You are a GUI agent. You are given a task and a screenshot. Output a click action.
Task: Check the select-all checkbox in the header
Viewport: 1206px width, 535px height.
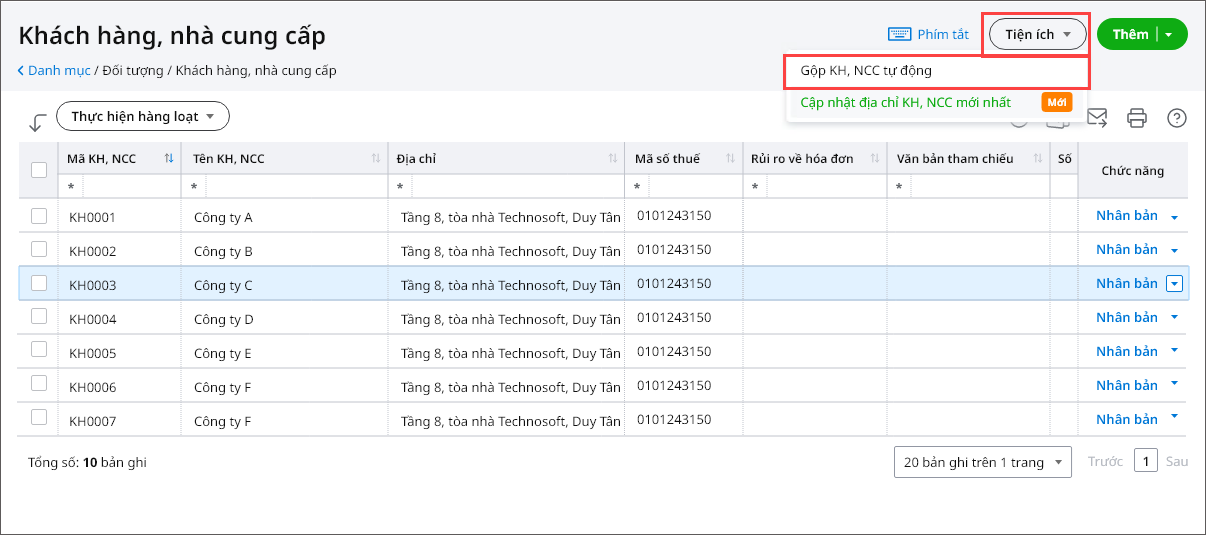point(39,170)
